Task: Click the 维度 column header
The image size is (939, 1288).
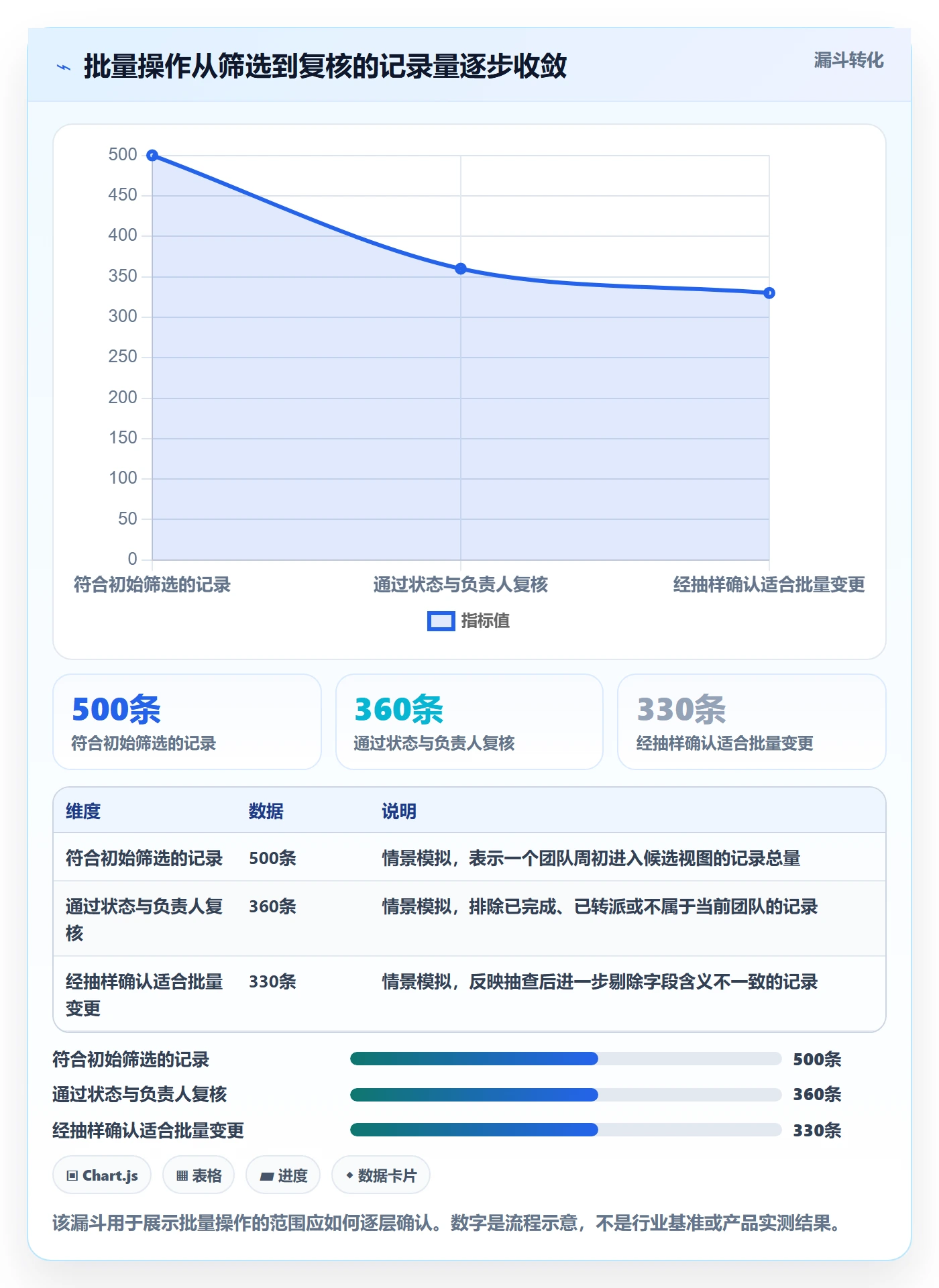Action: pos(83,812)
